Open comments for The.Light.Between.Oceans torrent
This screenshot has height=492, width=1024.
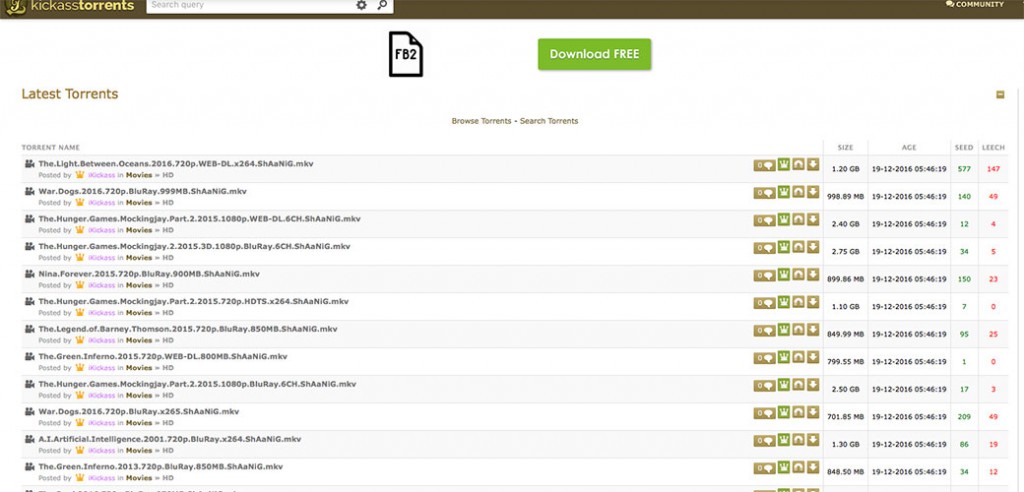click(764, 166)
